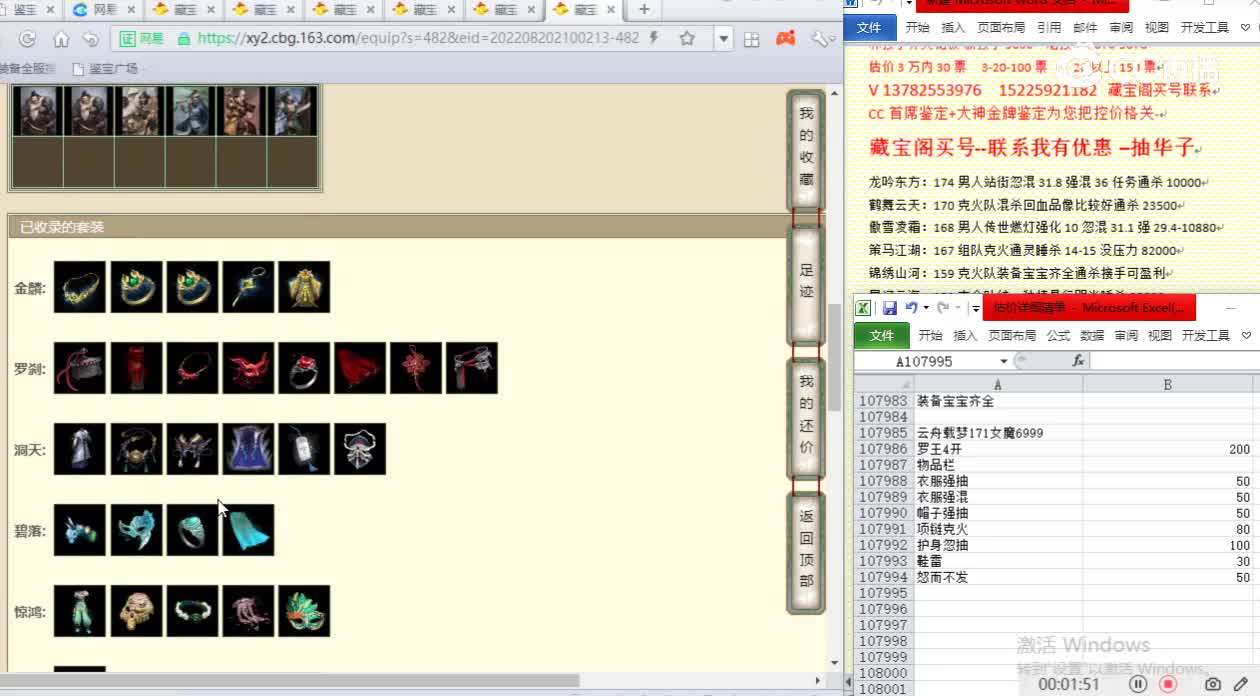This screenshot has width=1260, height=696.
Task: Open the Excel 页面布局 ribbon tab
Action: coord(1012,335)
